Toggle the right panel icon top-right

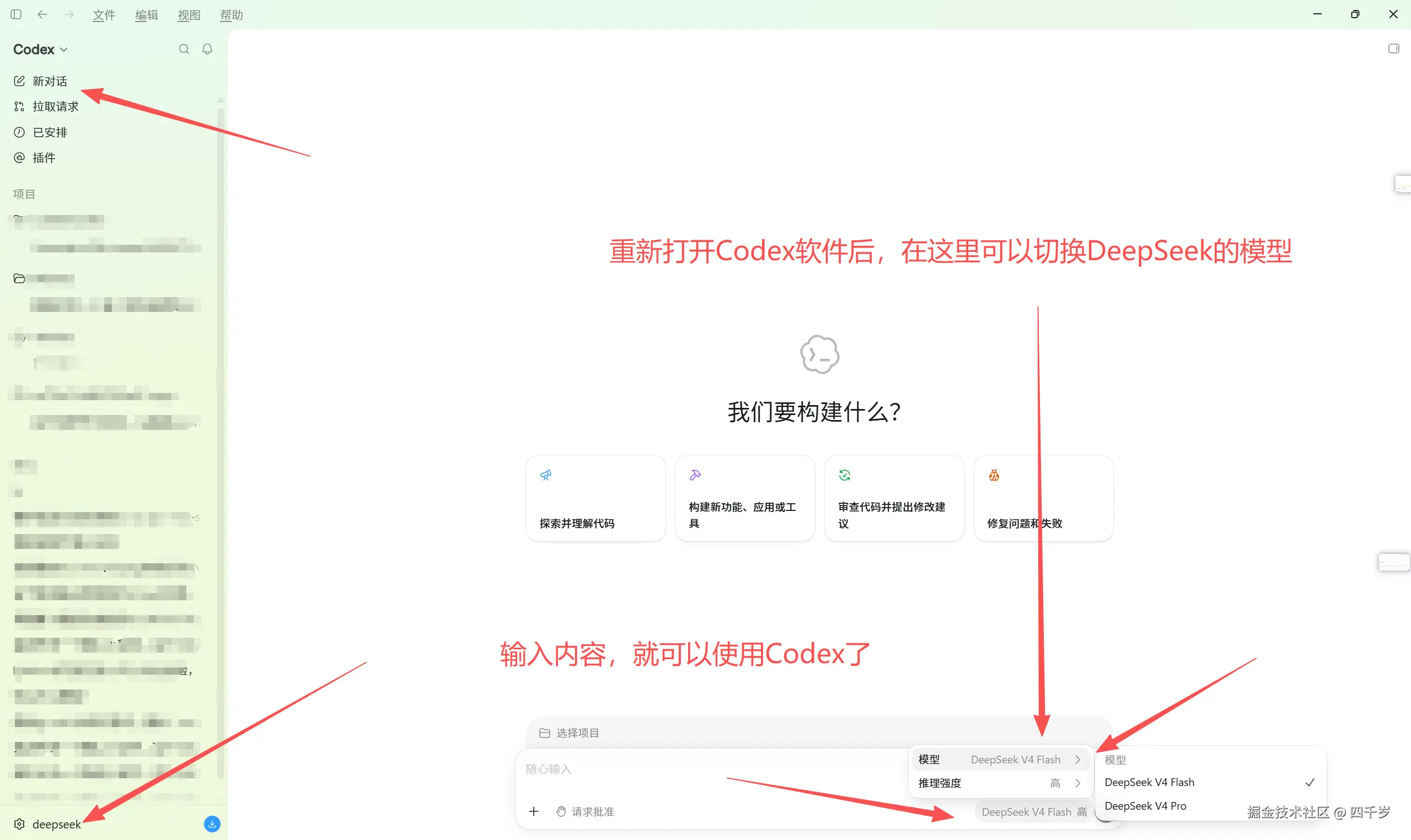coord(1393,49)
